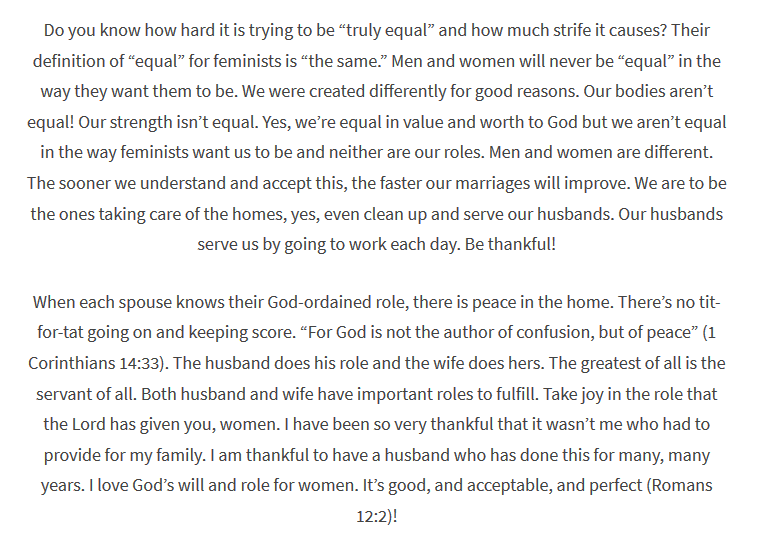Click the words "the same." in second line
Viewport: 757px width, 541px height.
click(344, 61)
